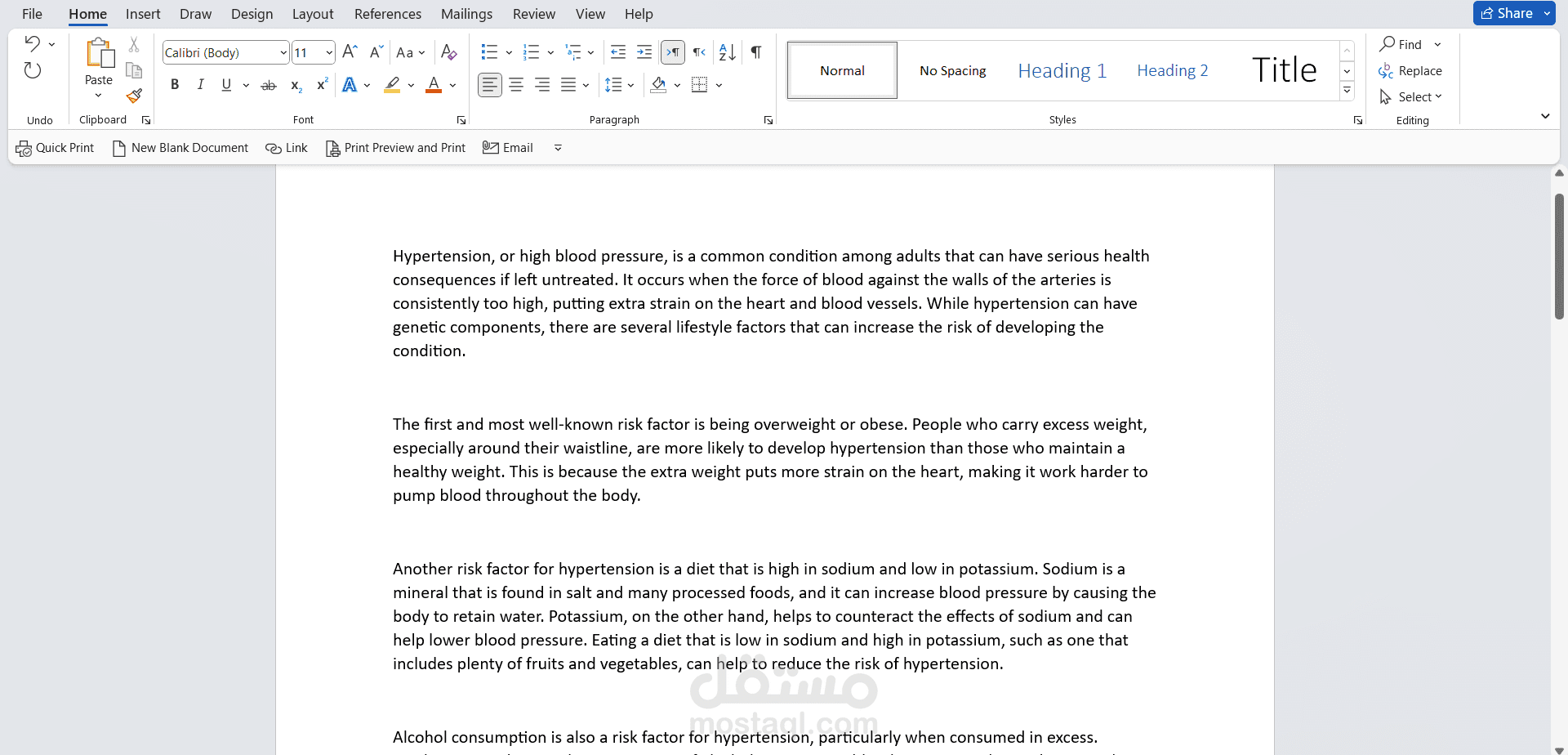Toggle Justify alignment
1568x755 pixels.
pyautogui.click(x=568, y=85)
